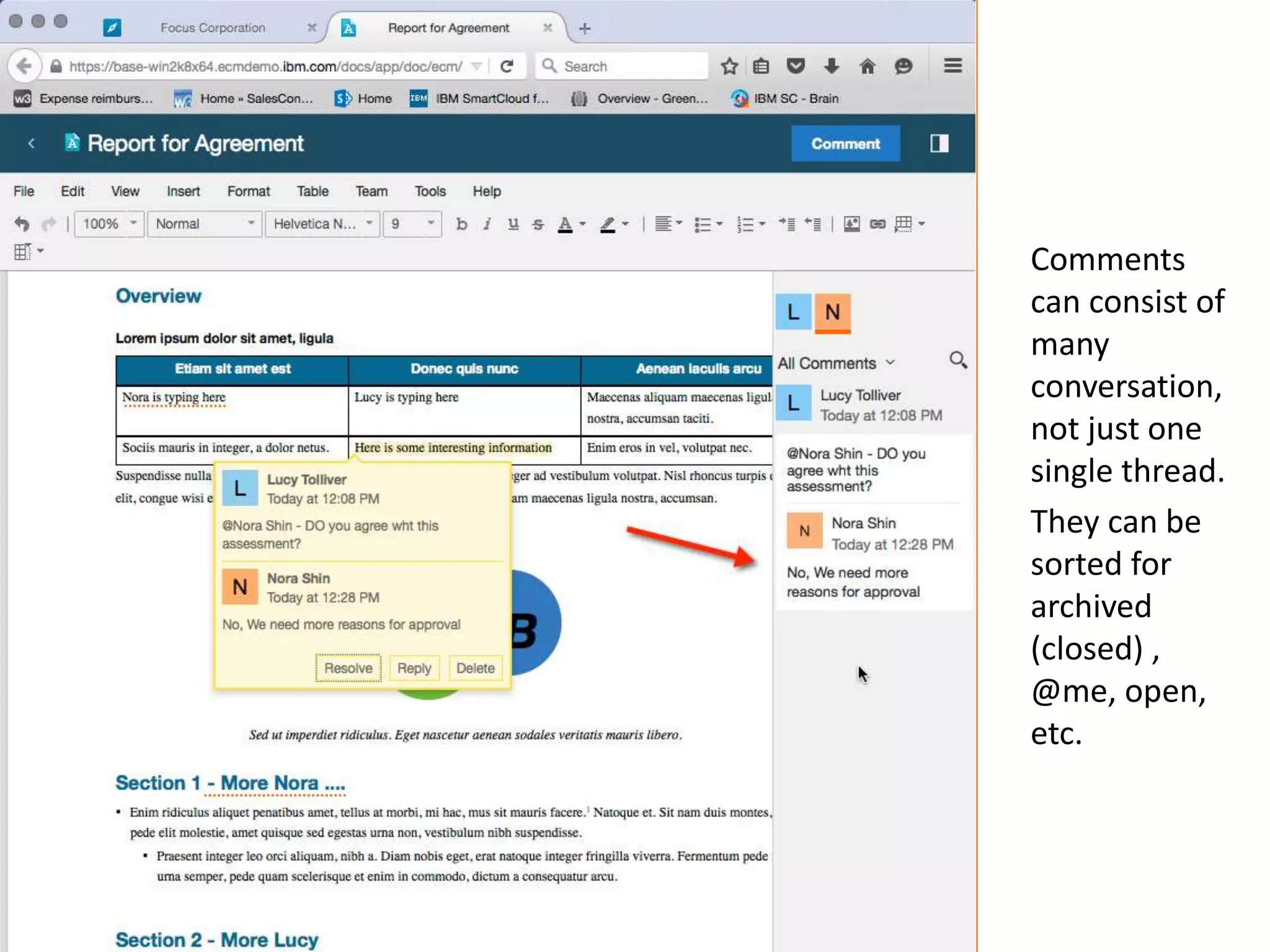The height and width of the screenshot is (952, 1270).
Task: Expand the All Comments filter
Action: [835, 363]
